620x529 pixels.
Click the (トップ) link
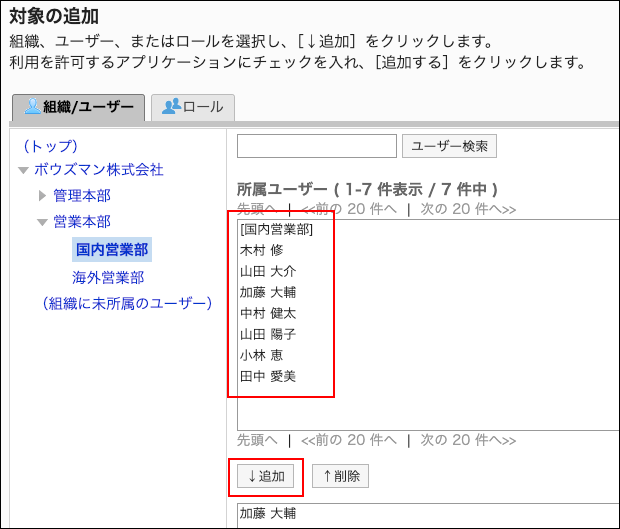point(50,146)
